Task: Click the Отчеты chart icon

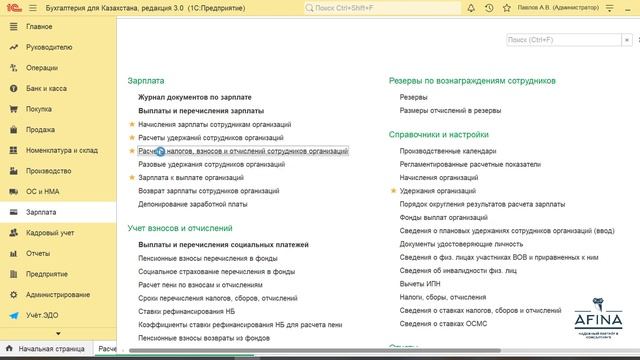Action: (13, 253)
